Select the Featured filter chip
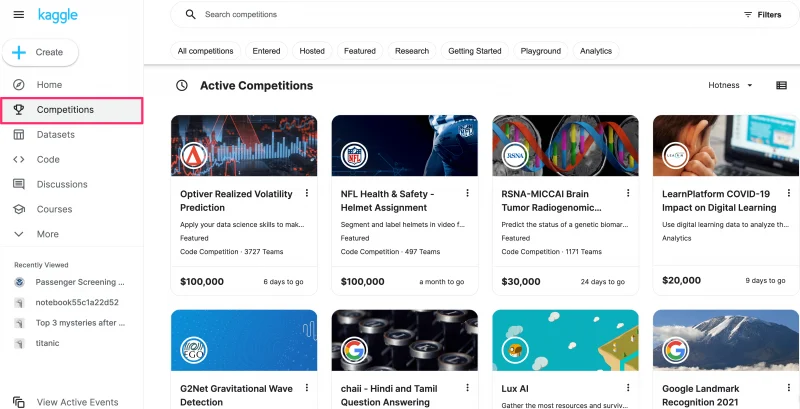 click(x=360, y=51)
